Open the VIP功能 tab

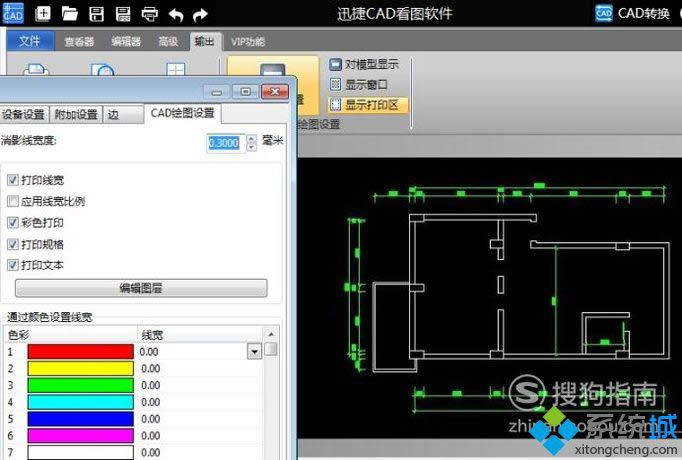point(247,42)
